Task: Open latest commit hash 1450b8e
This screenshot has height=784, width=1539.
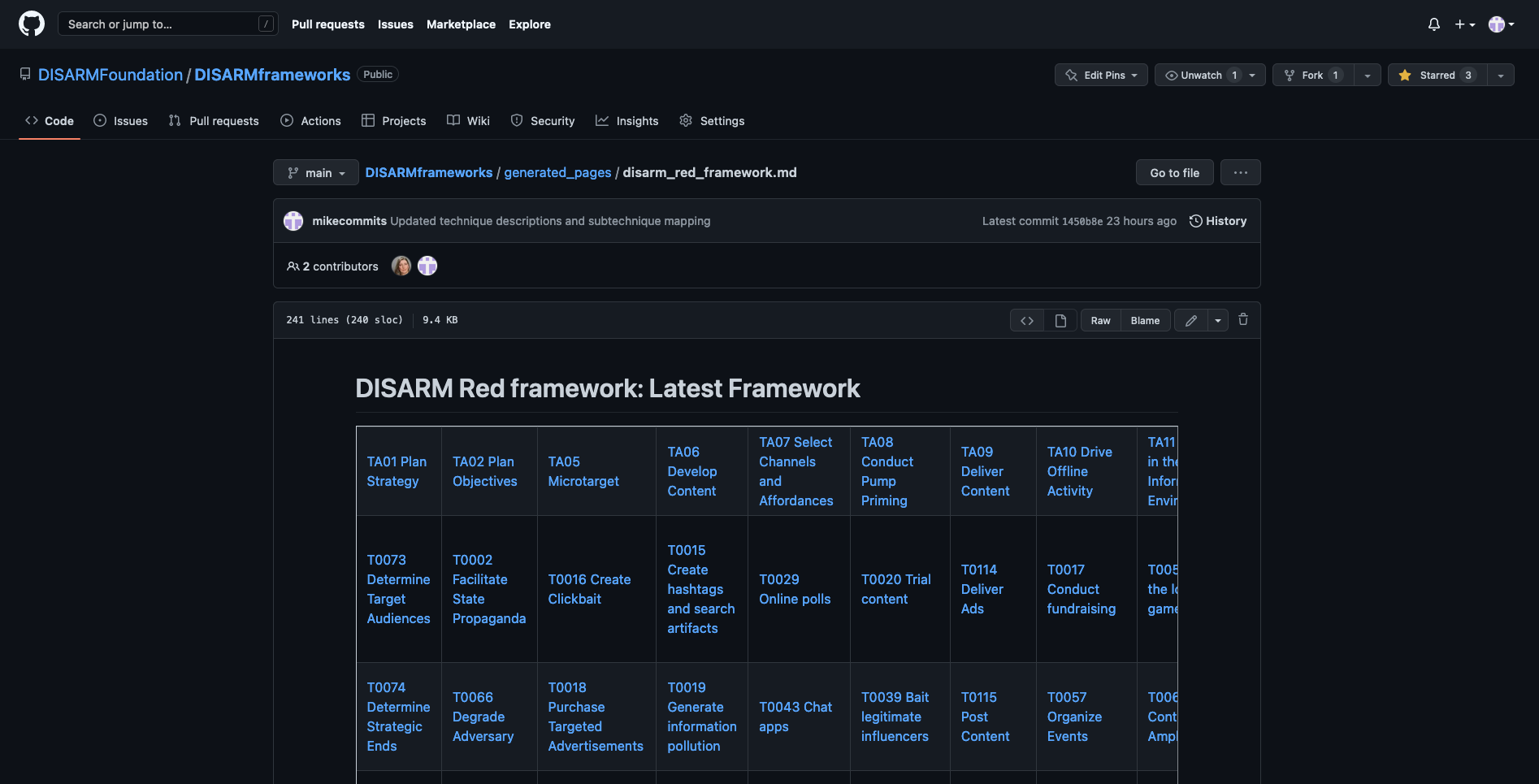Action: [x=1082, y=221]
